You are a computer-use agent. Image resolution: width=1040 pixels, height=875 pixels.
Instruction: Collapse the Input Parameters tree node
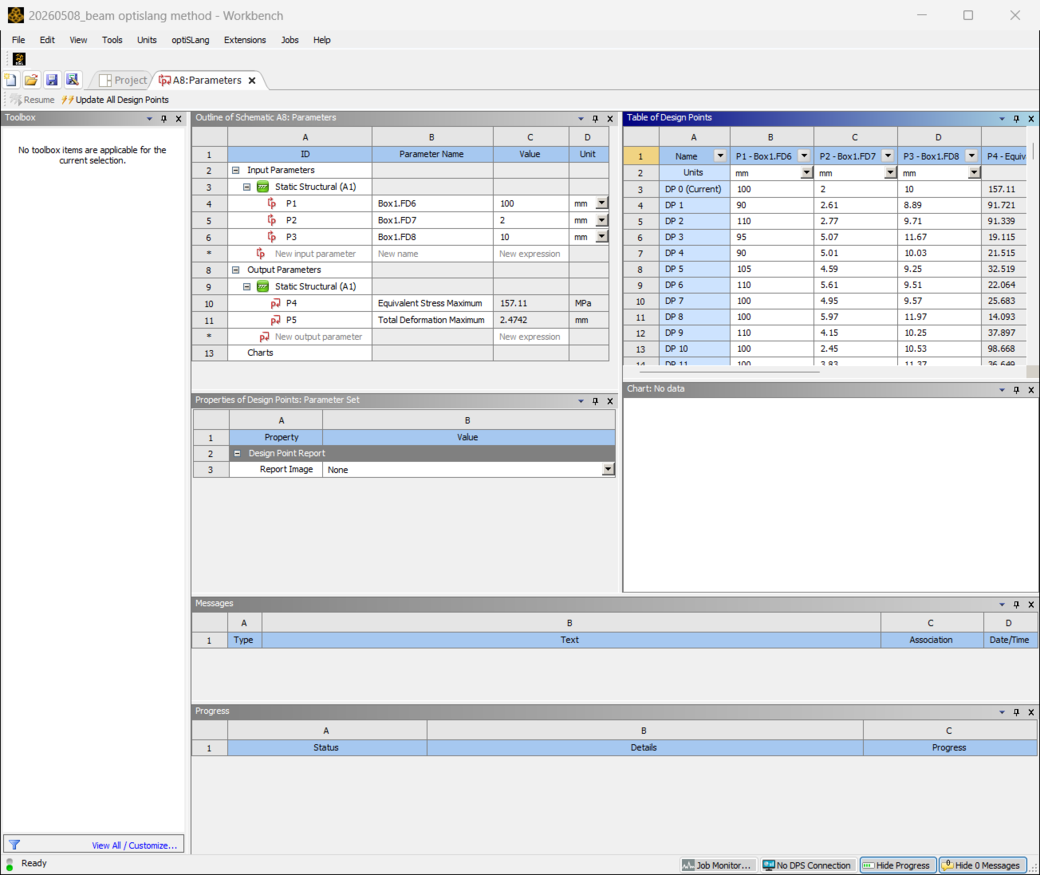235,170
